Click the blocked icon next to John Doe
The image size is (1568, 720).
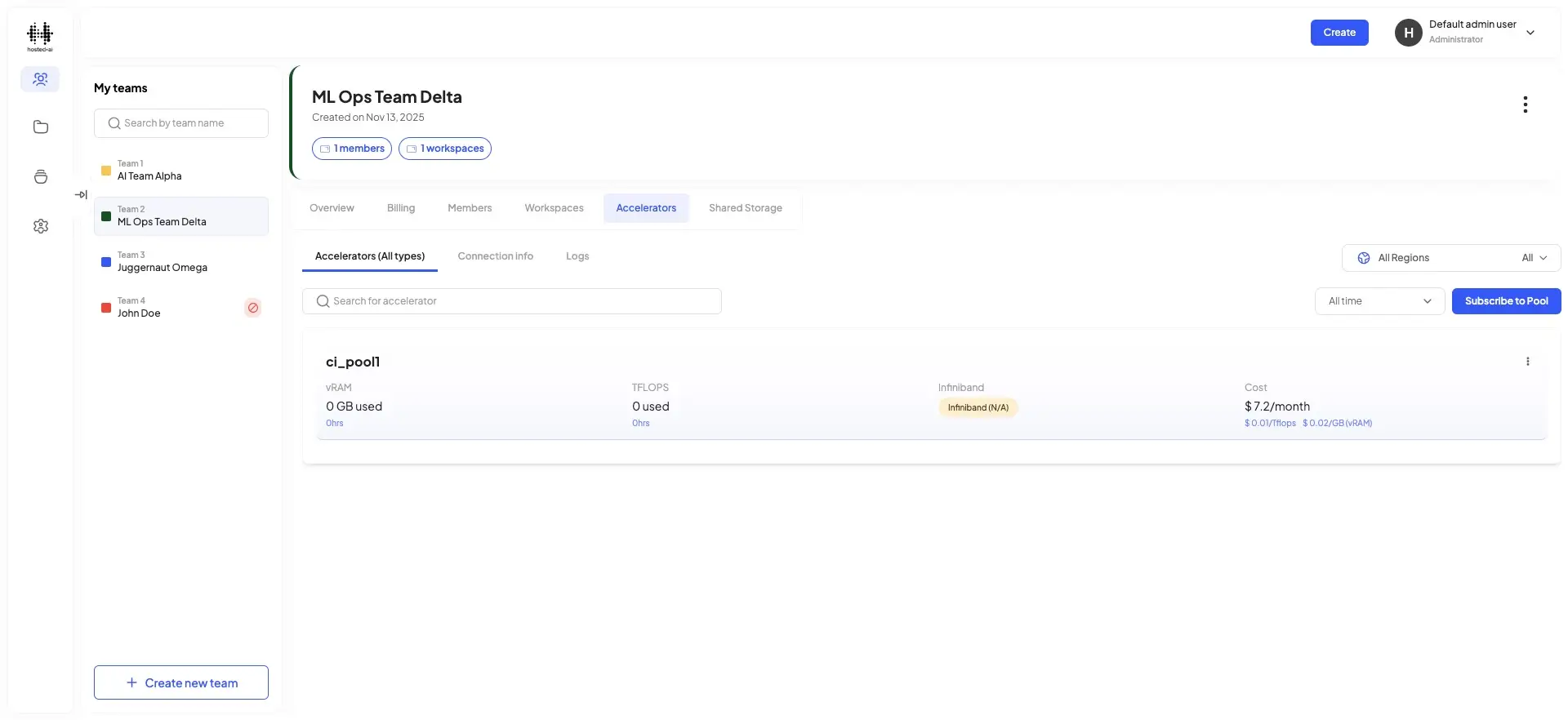pos(253,308)
